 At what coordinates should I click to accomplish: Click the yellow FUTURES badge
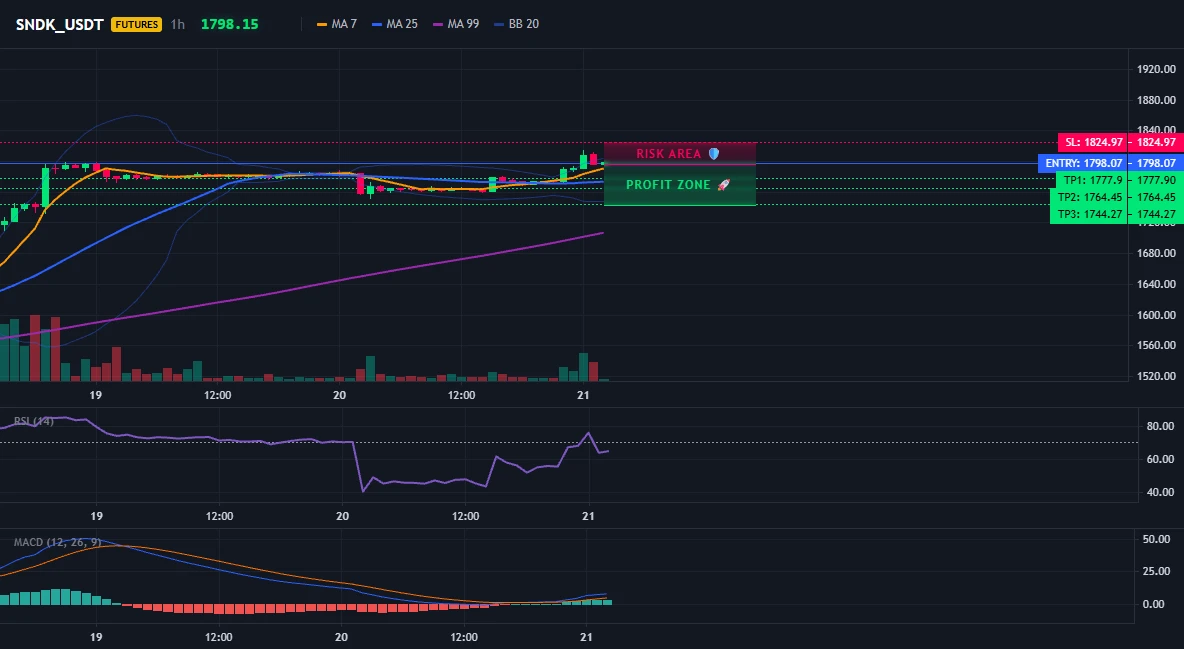point(137,24)
